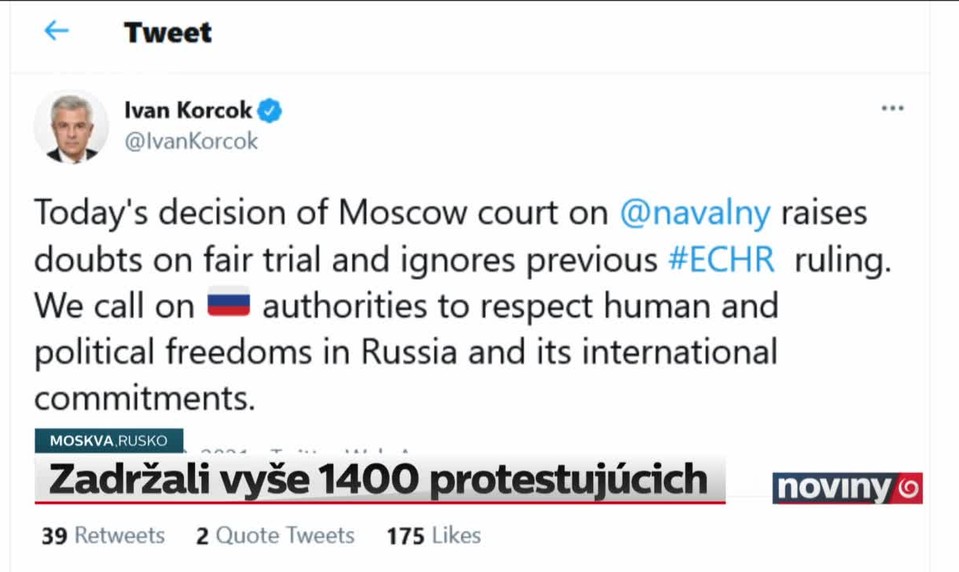959x572 pixels.
Task: View the 175 Likes list
Action: pos(434,536)
